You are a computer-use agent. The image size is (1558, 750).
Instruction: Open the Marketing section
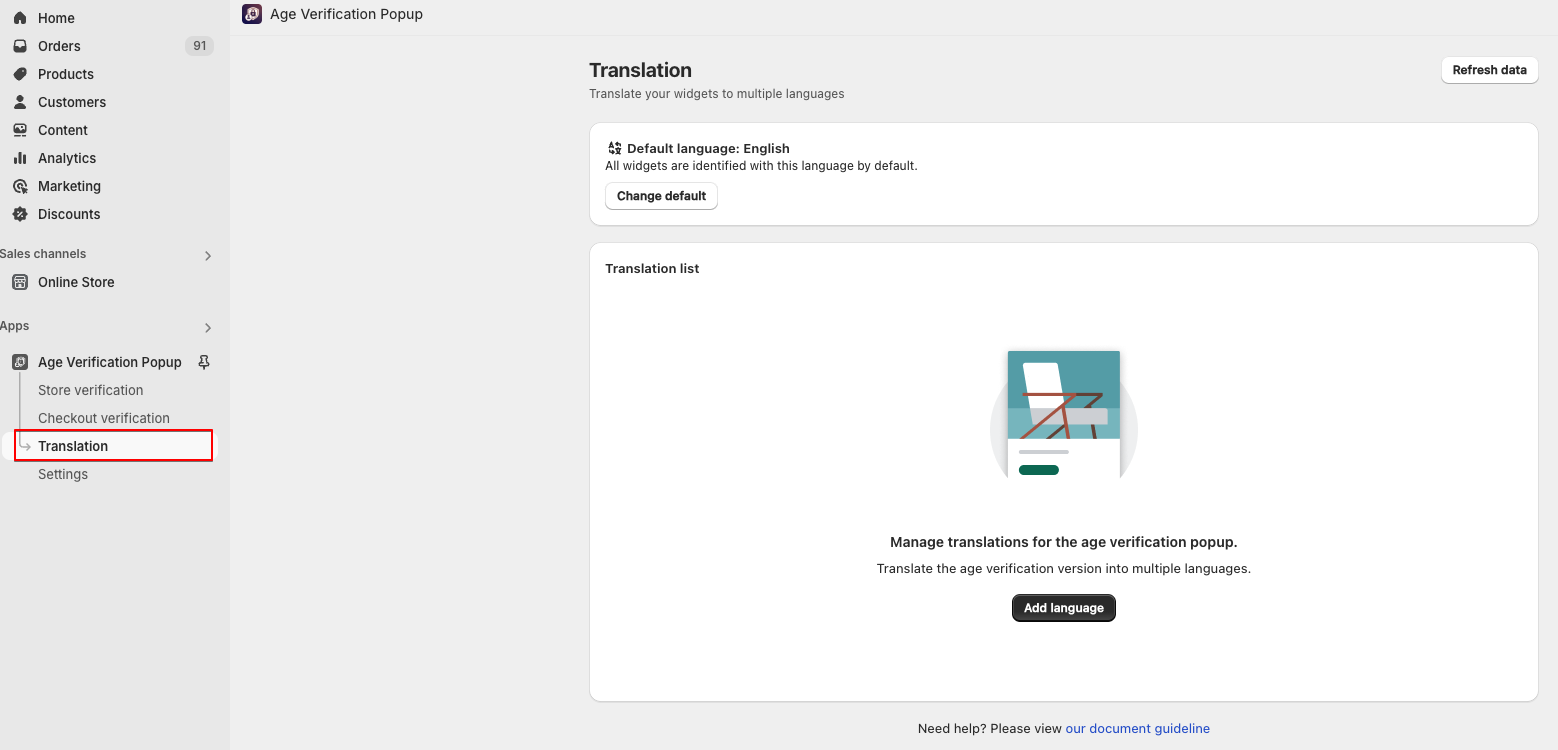(x=20, y=186)
